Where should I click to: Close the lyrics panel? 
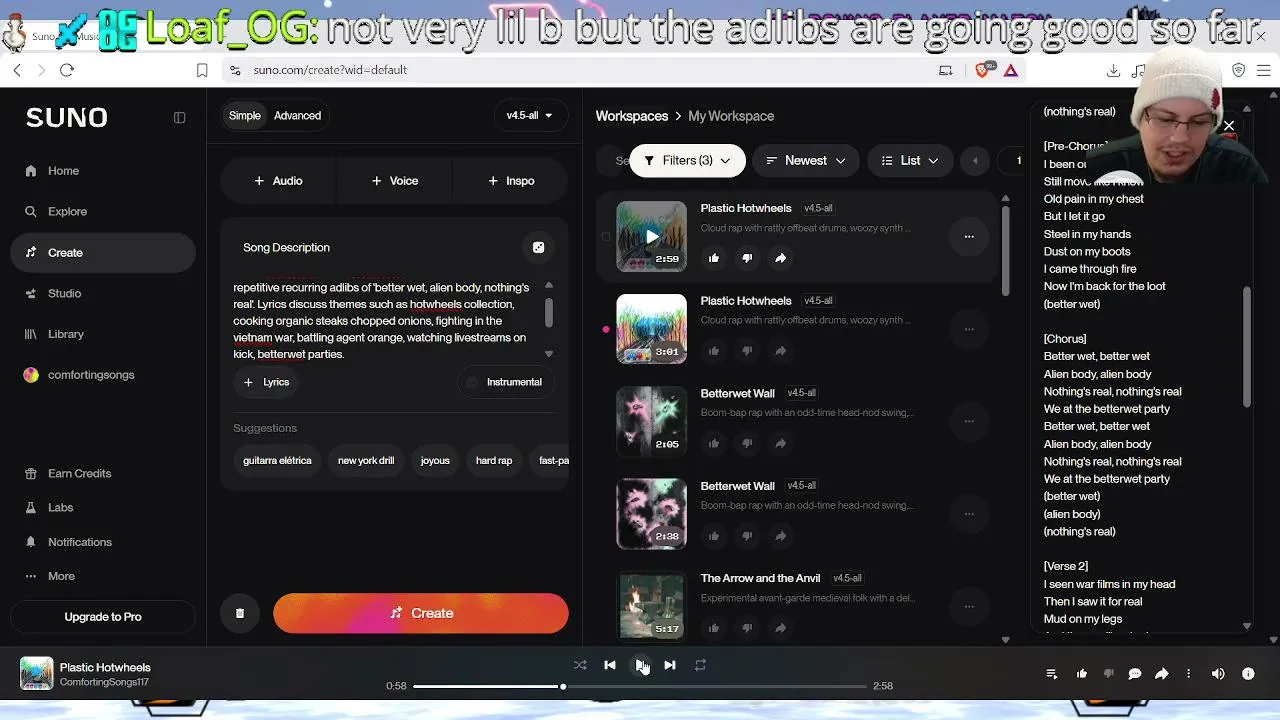[1229, 126]
